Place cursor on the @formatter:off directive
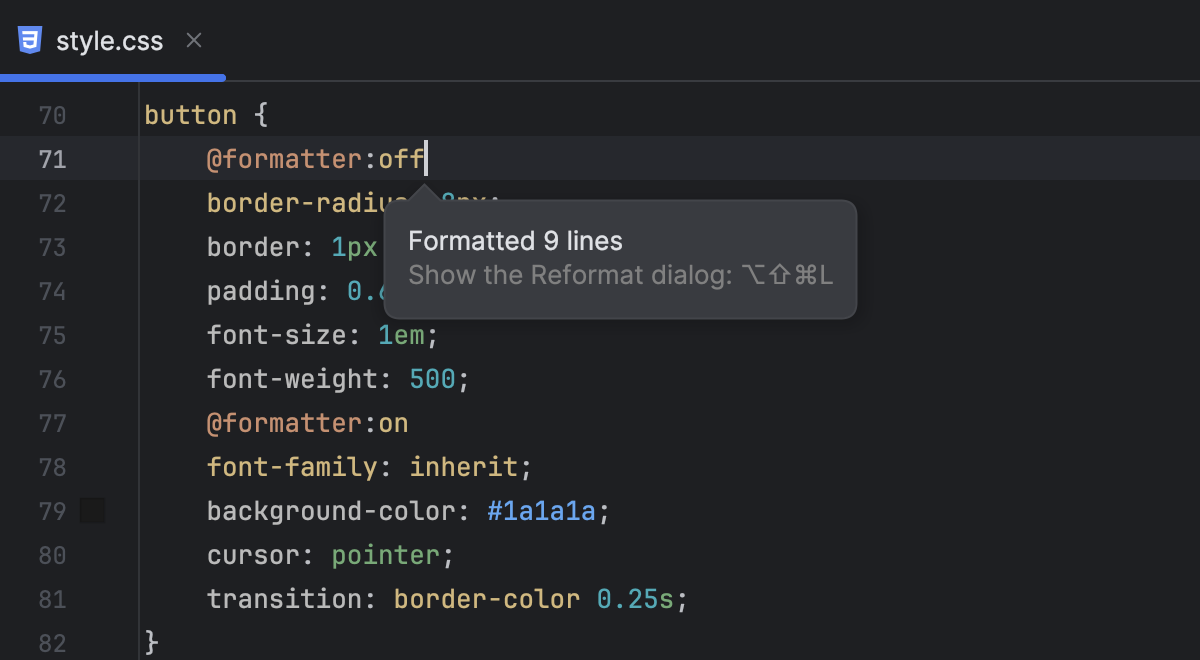Image resolution: width=1200 pixels, height=660 pixels. (x=312, y=158)
